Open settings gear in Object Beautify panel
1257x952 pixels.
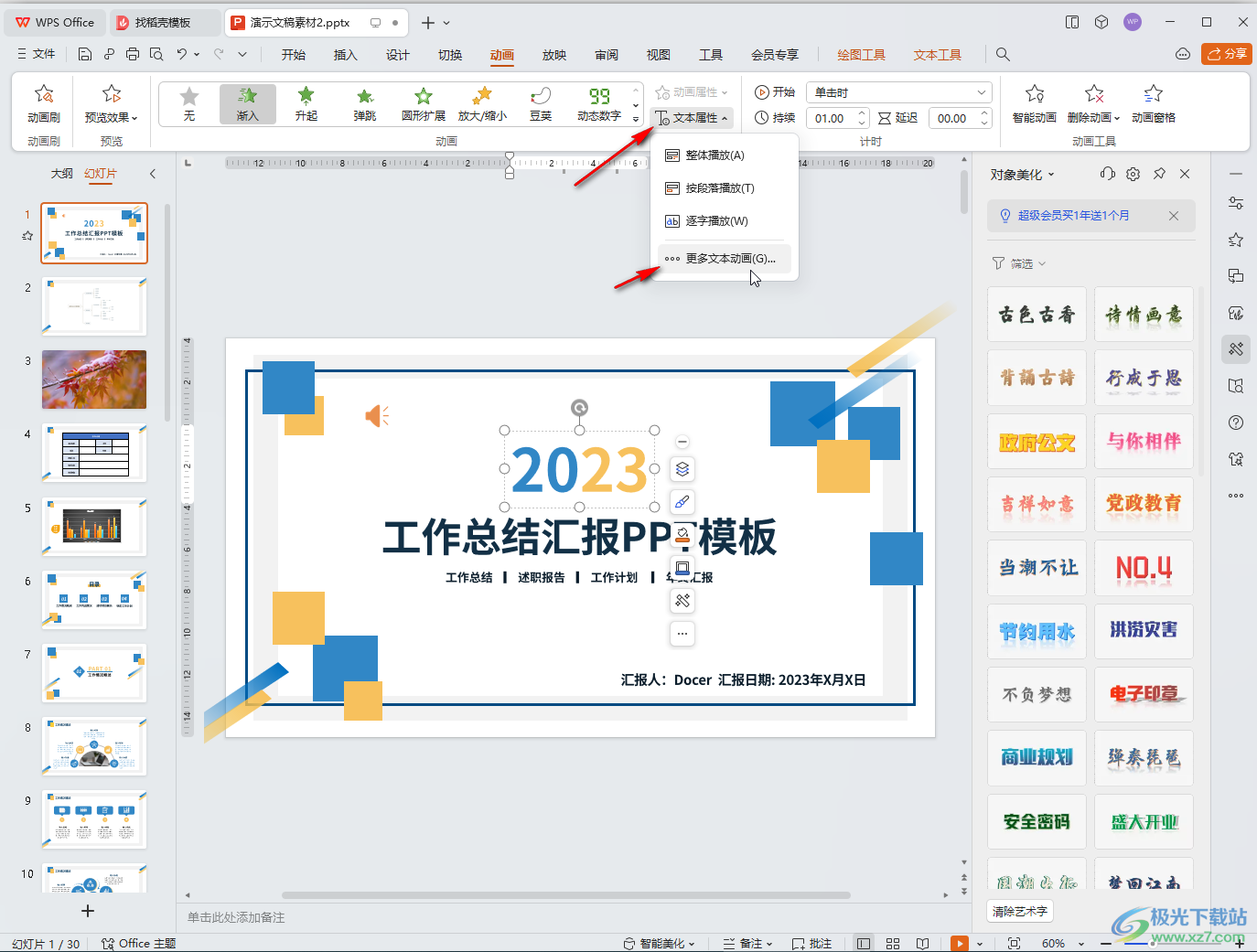[x=1133, y=174]
